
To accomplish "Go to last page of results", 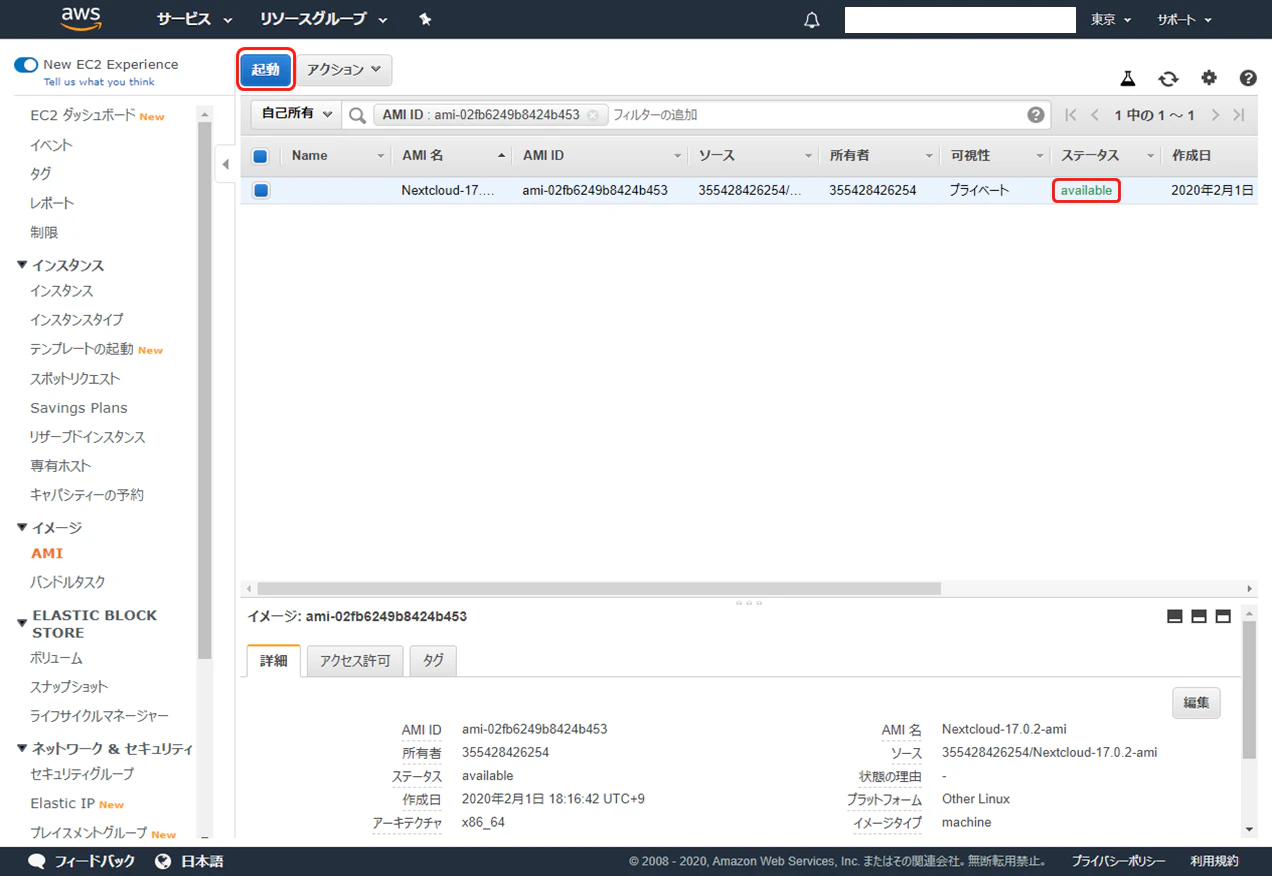I will pos(1239,115).
